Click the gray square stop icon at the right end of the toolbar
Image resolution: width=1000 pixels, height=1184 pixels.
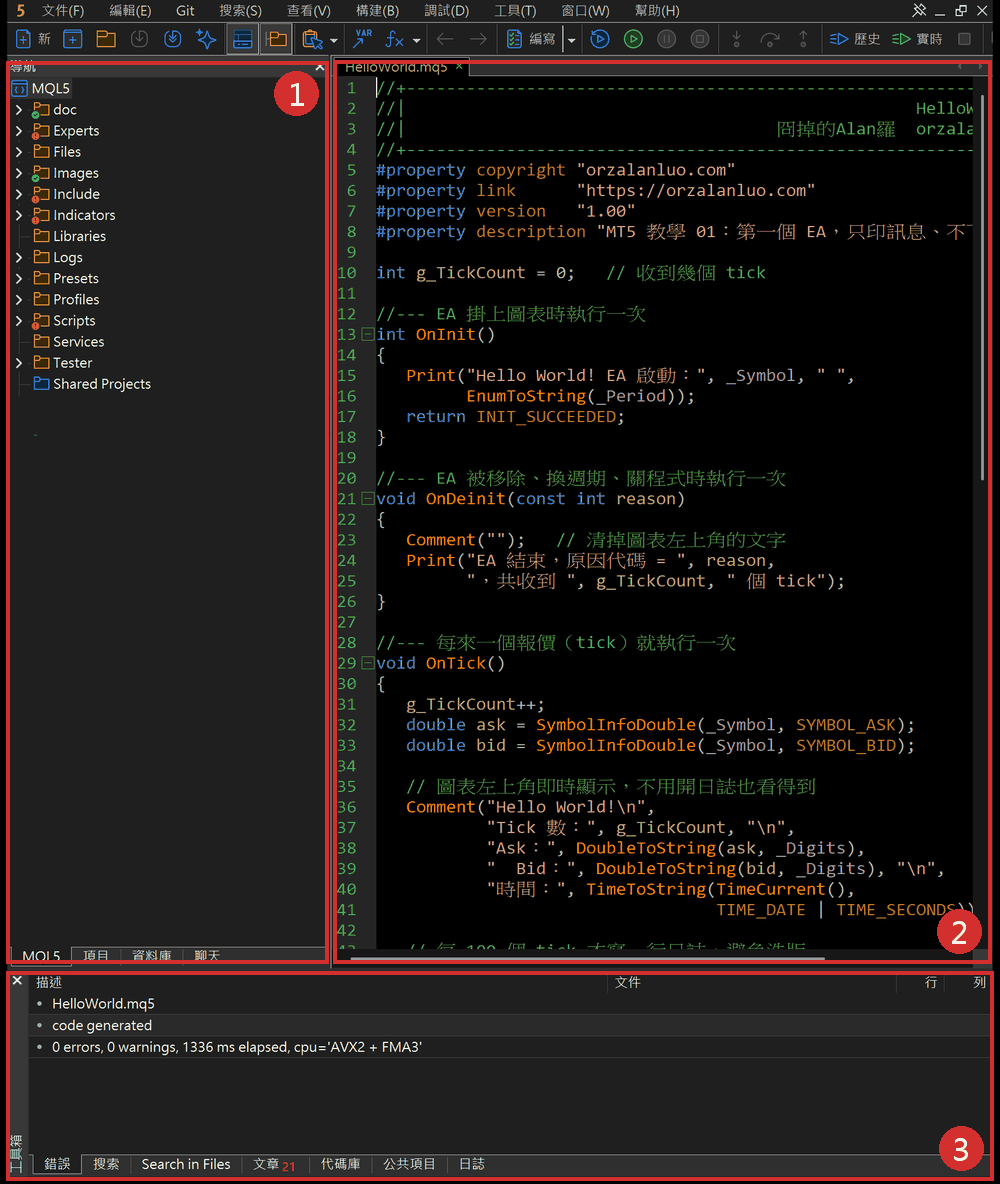965,39
